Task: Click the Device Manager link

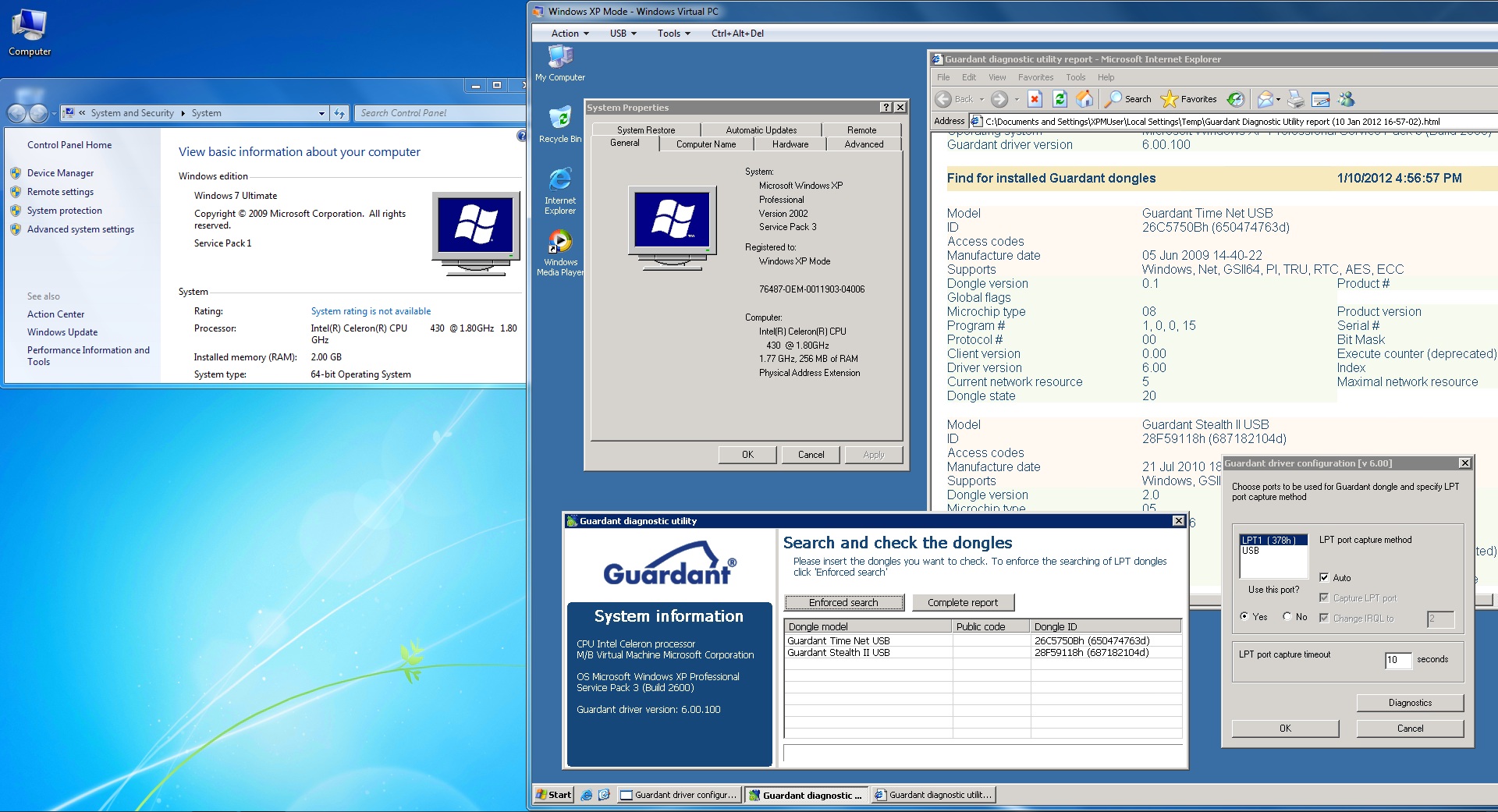Action: click(x=60, y=173)
